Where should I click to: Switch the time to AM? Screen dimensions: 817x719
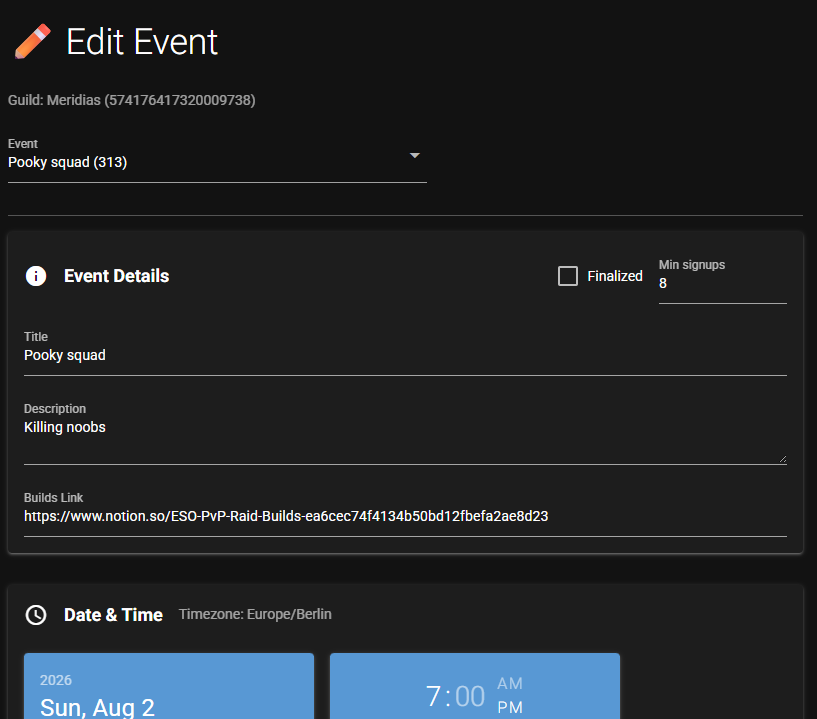[510, 683]
